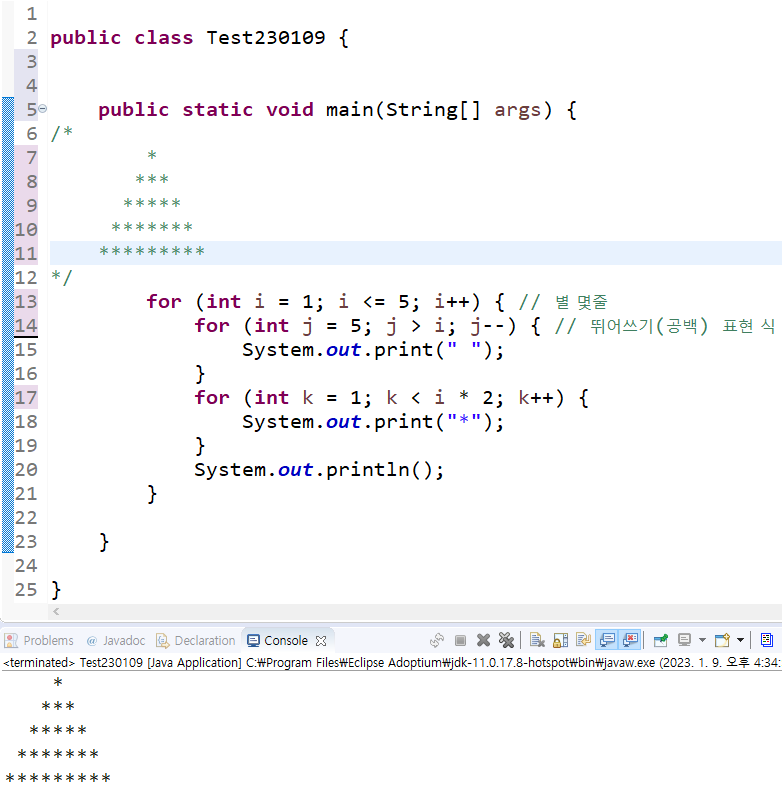Click the 'public class' keywords on line 2
782x794 pixels.
tap(122, 38)
